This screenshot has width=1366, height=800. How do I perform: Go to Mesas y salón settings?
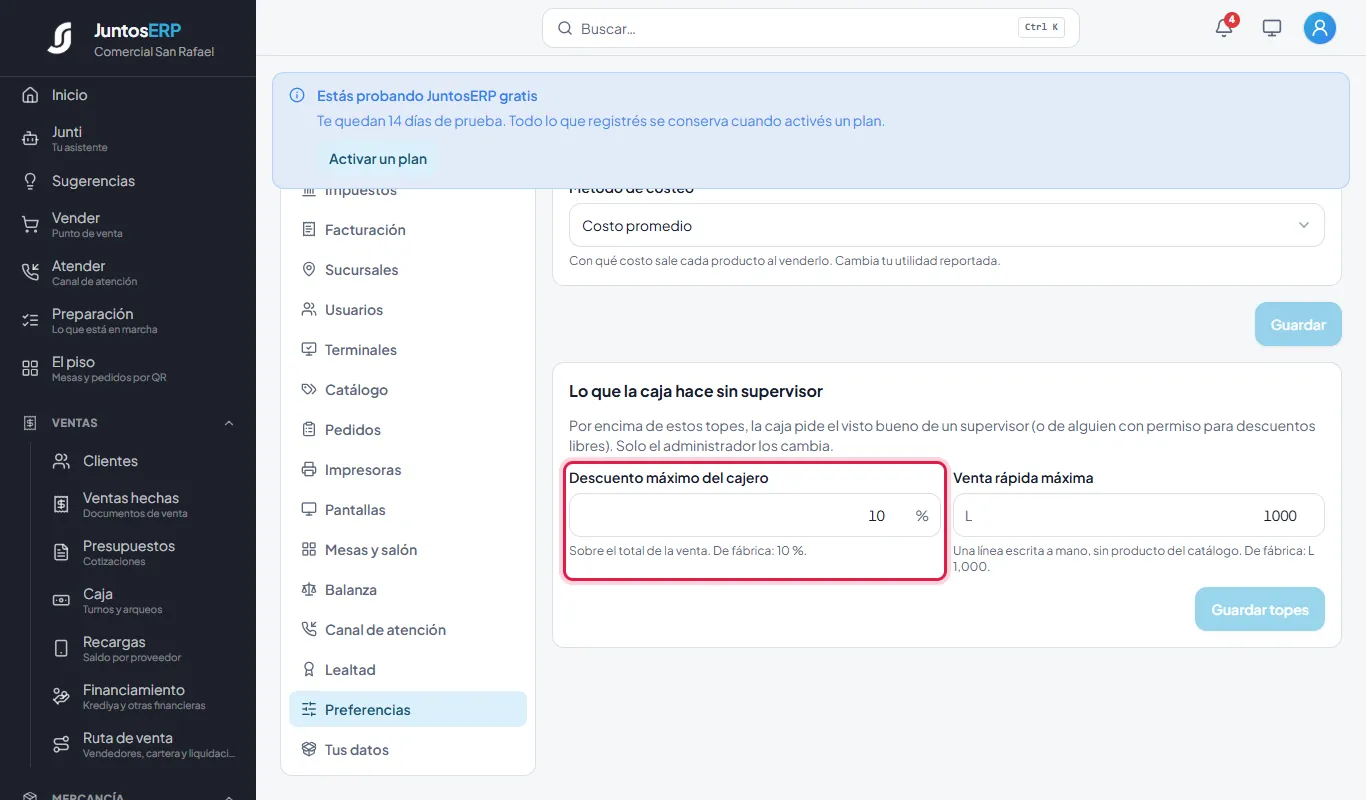tap(408, 550)
